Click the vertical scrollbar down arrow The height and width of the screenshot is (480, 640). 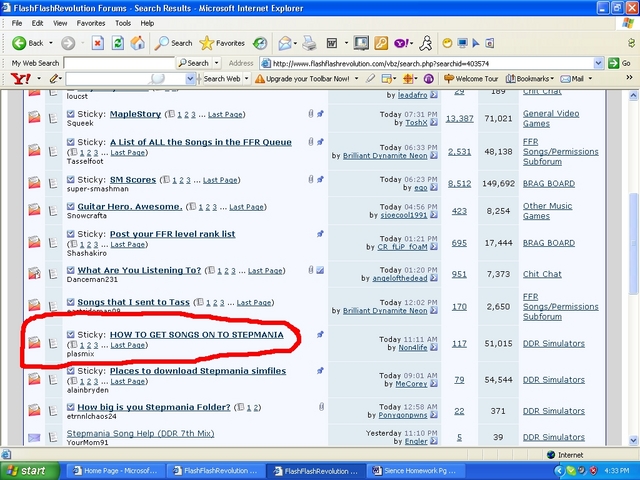pyautogui.click(x=633, y=440)
